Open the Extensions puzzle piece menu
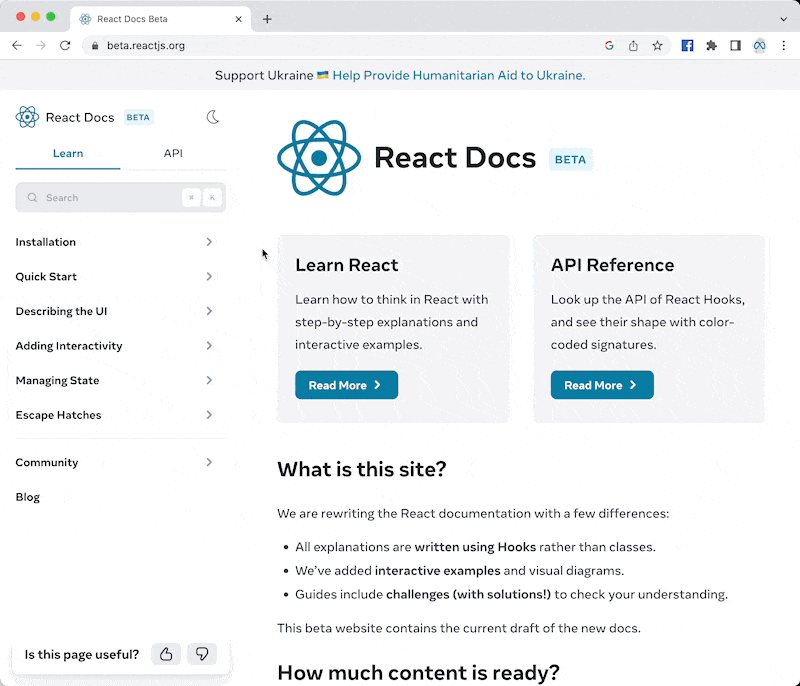Image resolution: width=800 pixels, height=686 pixels. point(711,45)
